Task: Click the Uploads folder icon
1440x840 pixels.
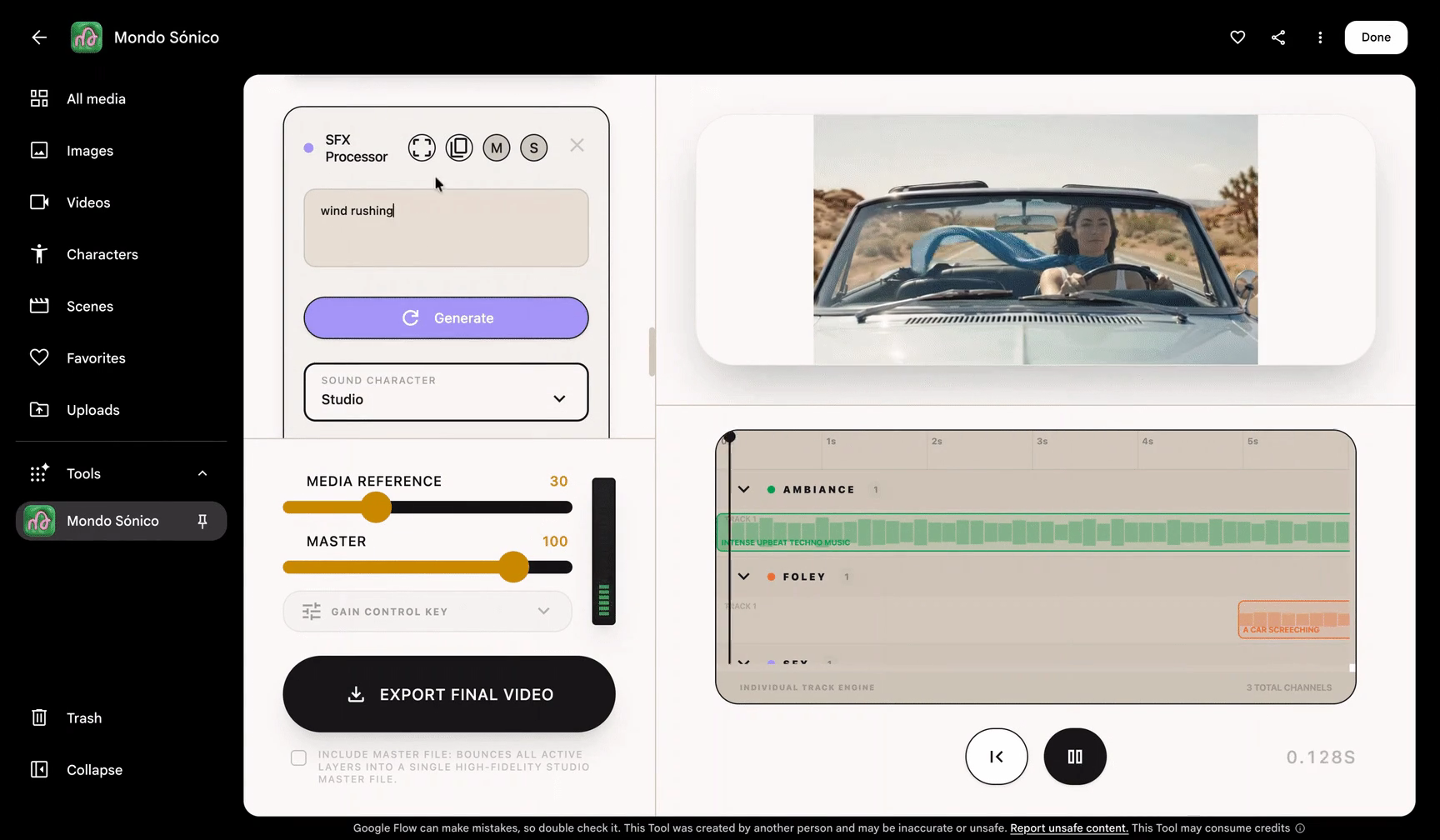Action: (x=39, y=410)
